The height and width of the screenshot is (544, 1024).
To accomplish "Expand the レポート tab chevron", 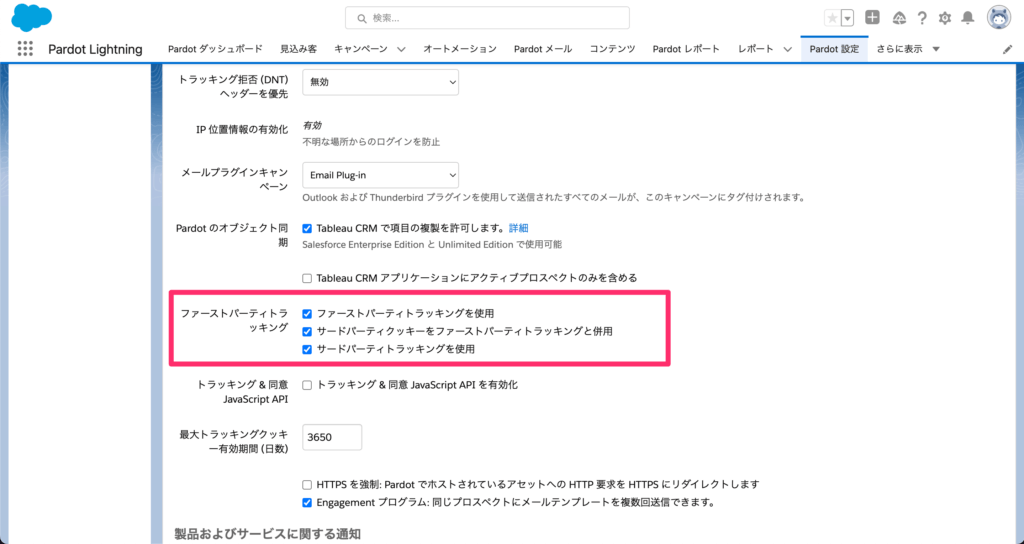I will click(788, 49).
